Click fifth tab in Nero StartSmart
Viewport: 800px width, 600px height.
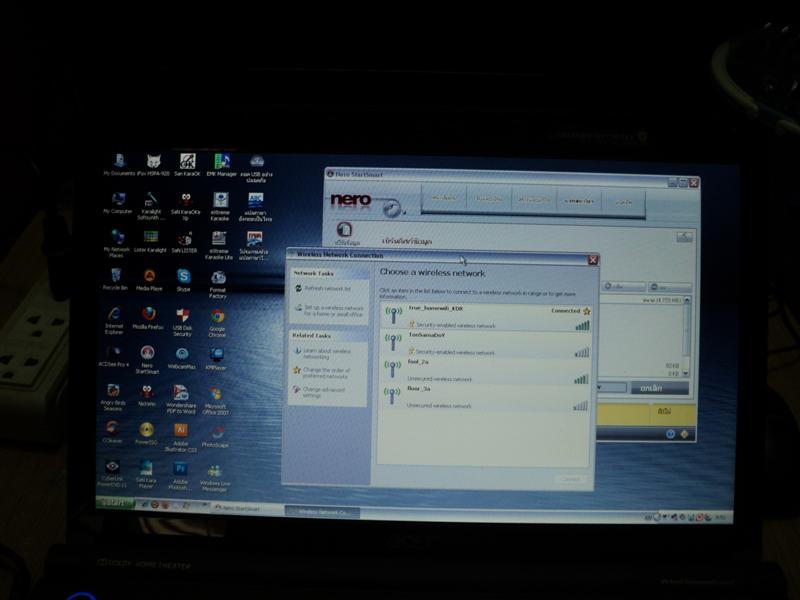623,202
